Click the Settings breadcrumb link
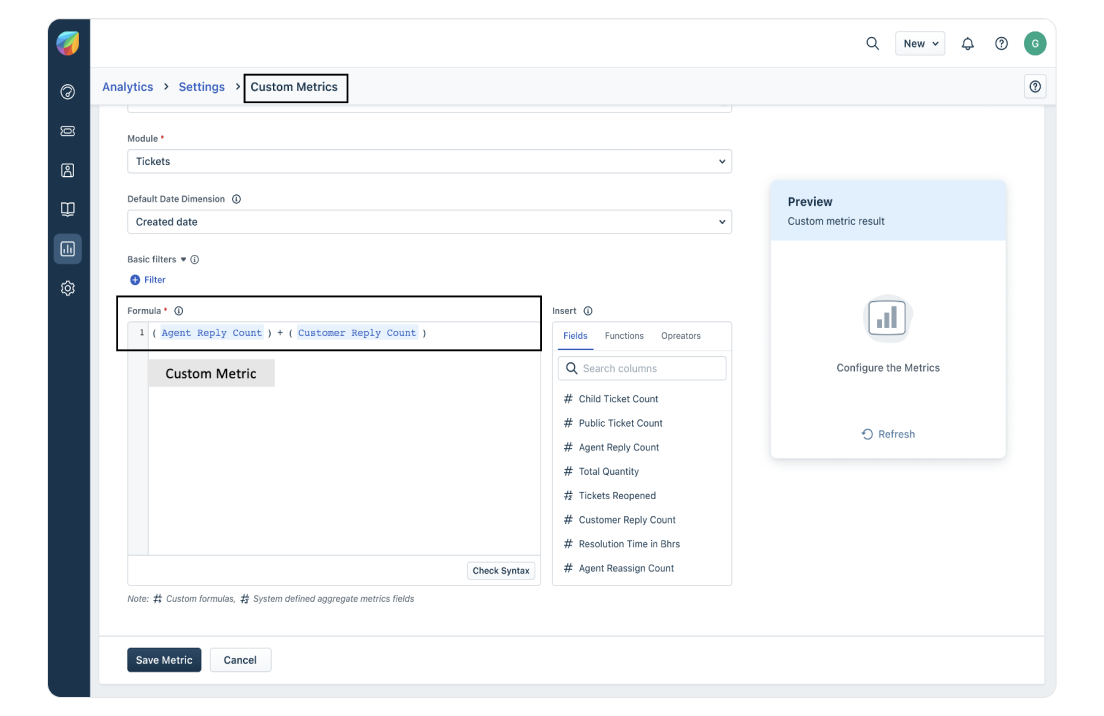1104x716 pixels. click(x=201, y=87)
